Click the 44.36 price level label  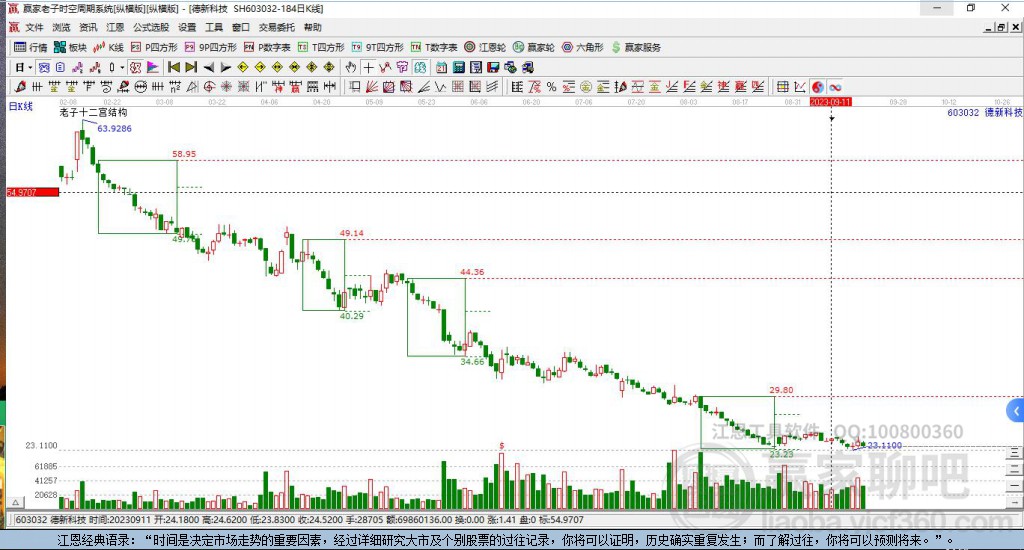point(472,272)
